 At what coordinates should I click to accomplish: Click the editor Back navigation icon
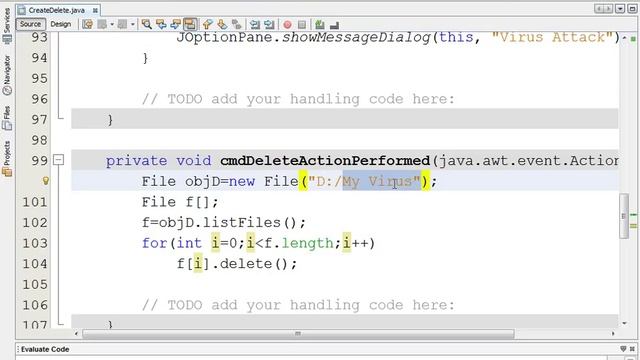point(102,24)
